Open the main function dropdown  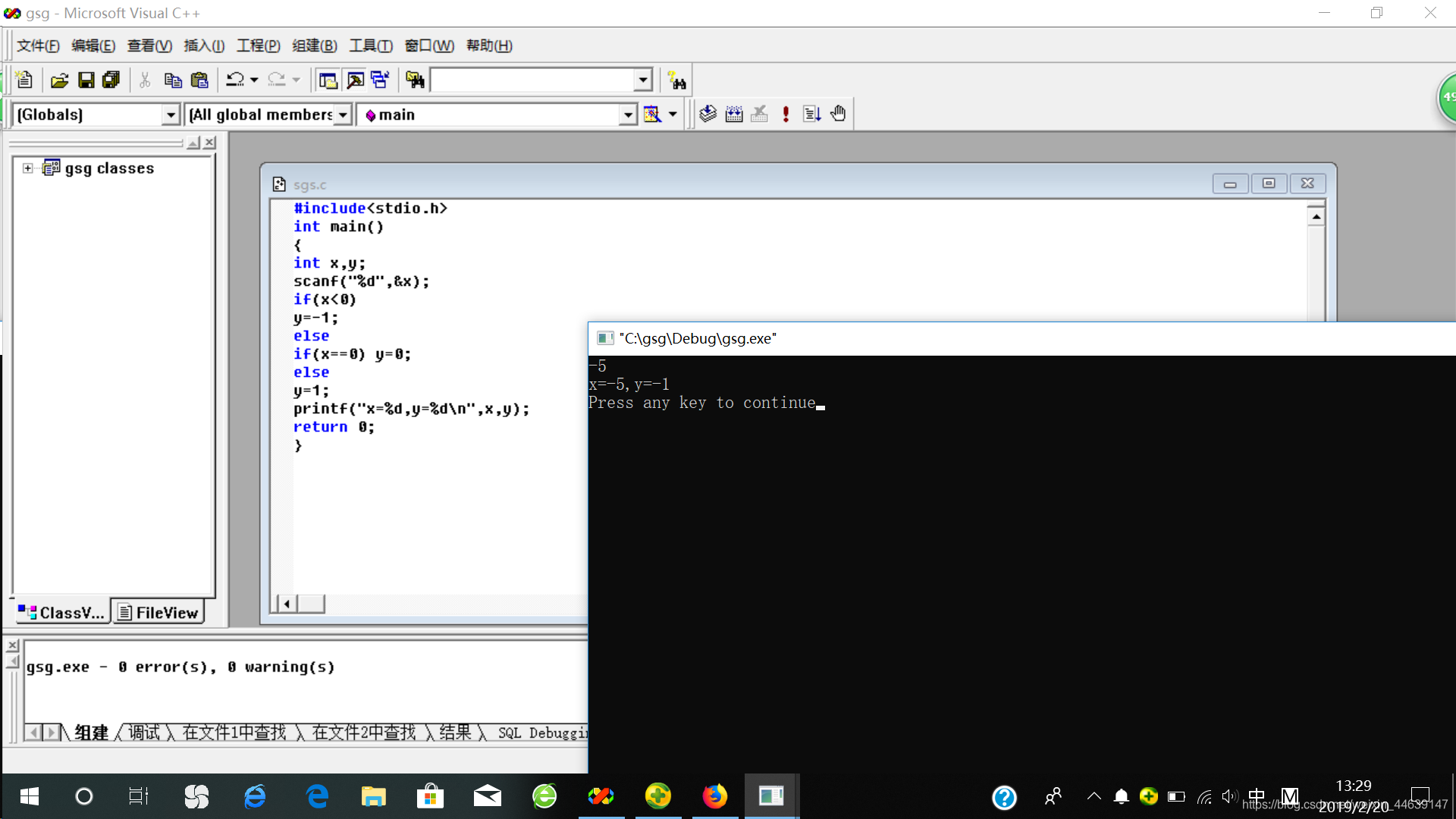(628, 115)
